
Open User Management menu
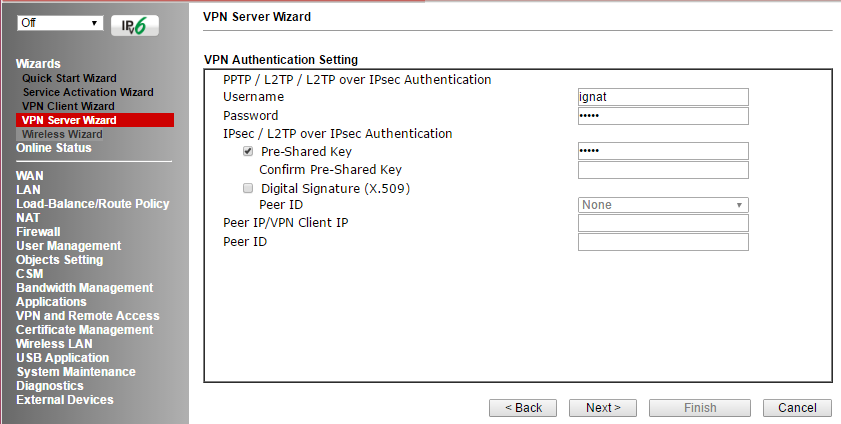69,246
